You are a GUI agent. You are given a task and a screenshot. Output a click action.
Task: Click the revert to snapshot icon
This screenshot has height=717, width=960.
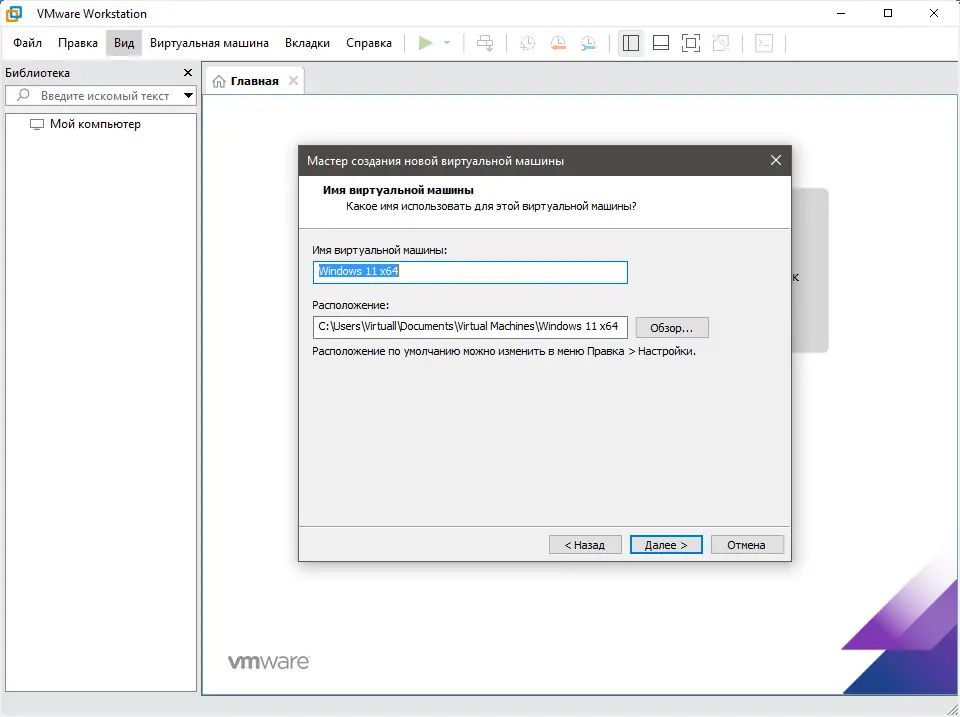point(558,43)
